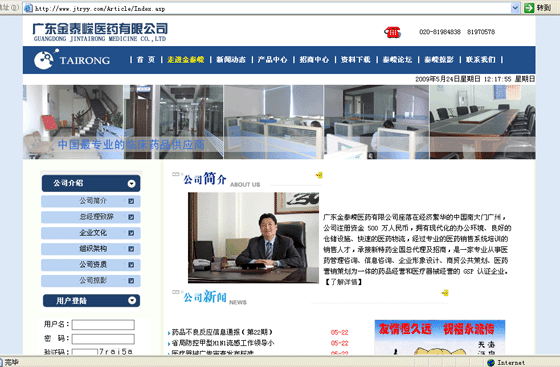This screenshot has height=367, width=560.
Task: Open the address bar dropdown arrow
Action: pos(515,8)
